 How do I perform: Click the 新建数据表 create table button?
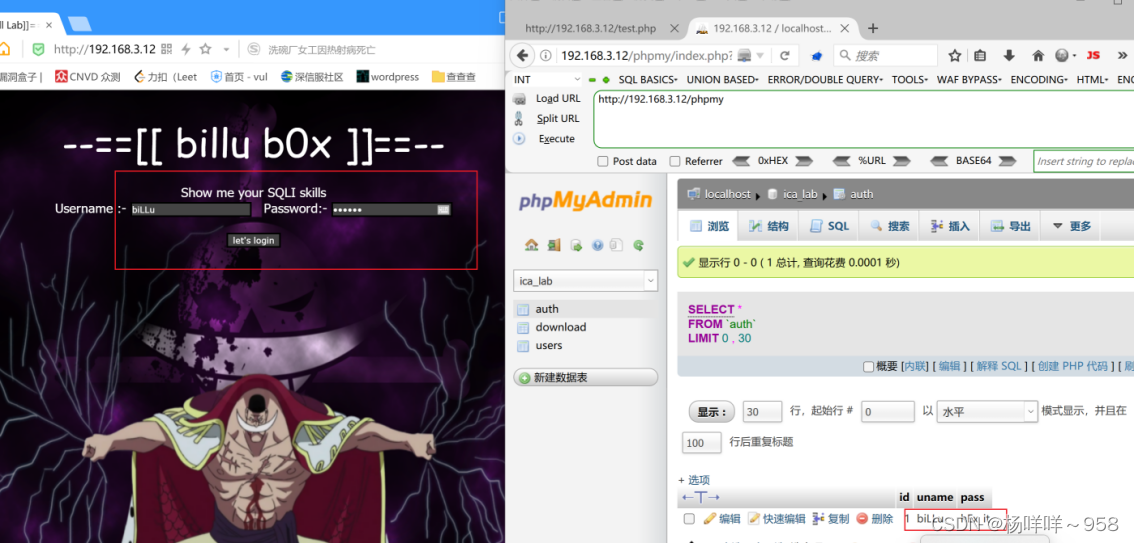tap(586, 377)
